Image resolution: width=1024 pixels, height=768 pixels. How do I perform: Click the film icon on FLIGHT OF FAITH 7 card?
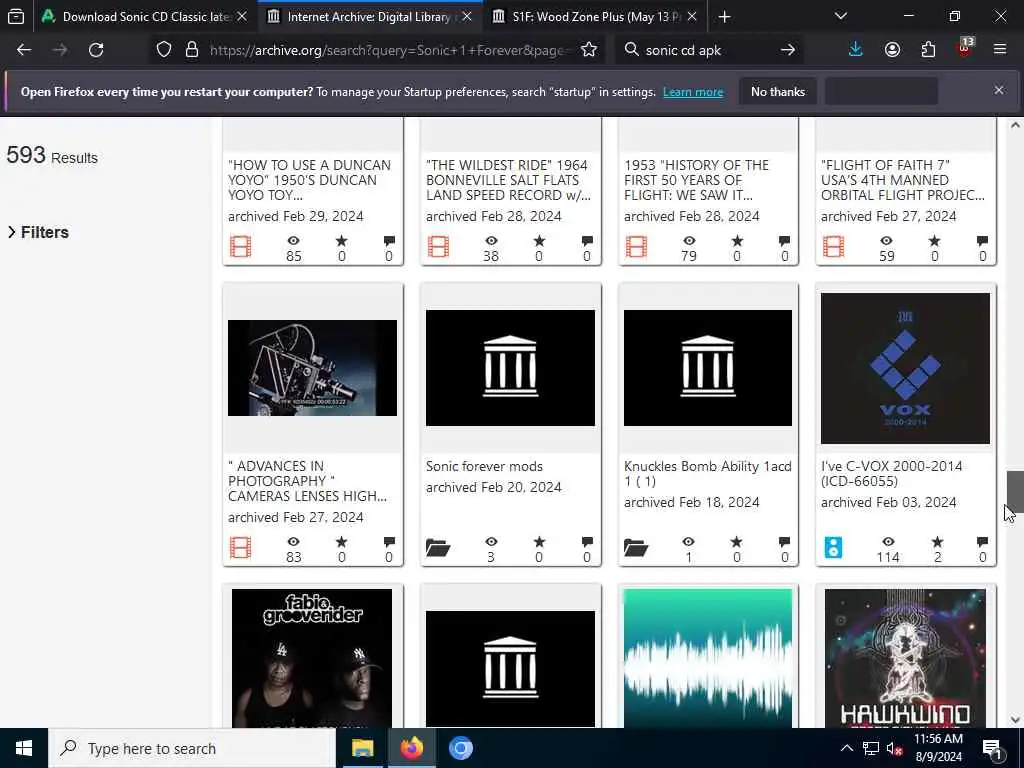833,247
